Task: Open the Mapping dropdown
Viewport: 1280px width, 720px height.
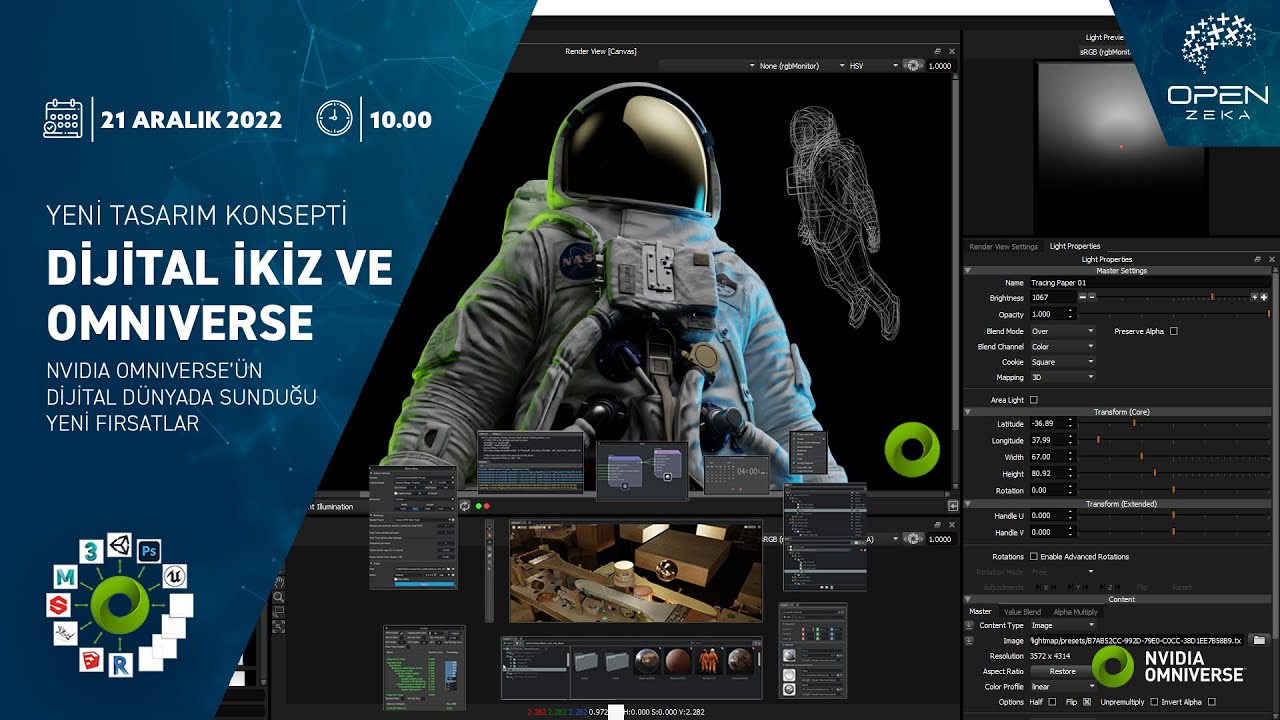Action: pyautogui.click(x=1062, y=378)
